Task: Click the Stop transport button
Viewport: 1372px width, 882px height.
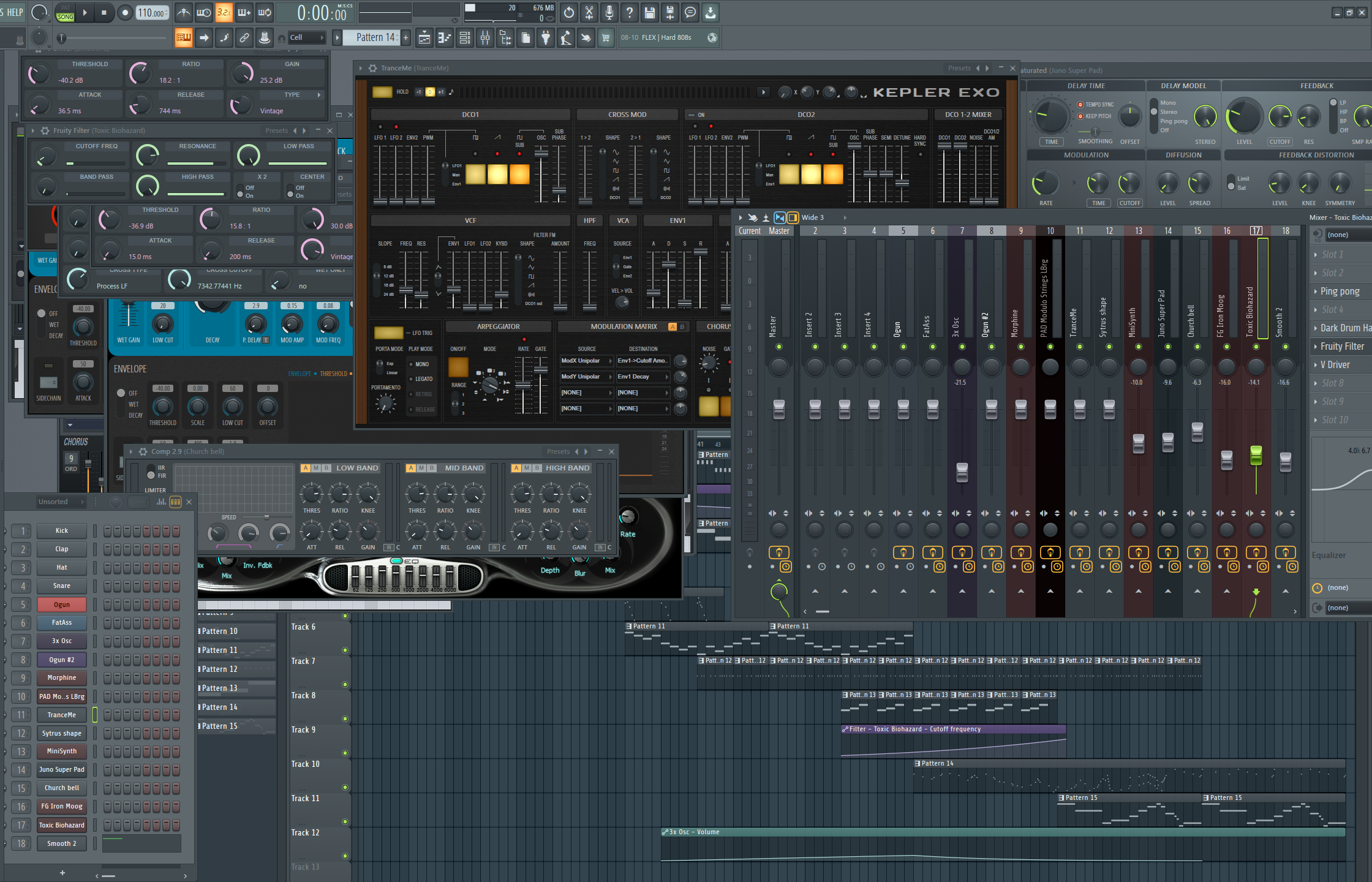Action: pyautogui.click(x=104, y=12)
